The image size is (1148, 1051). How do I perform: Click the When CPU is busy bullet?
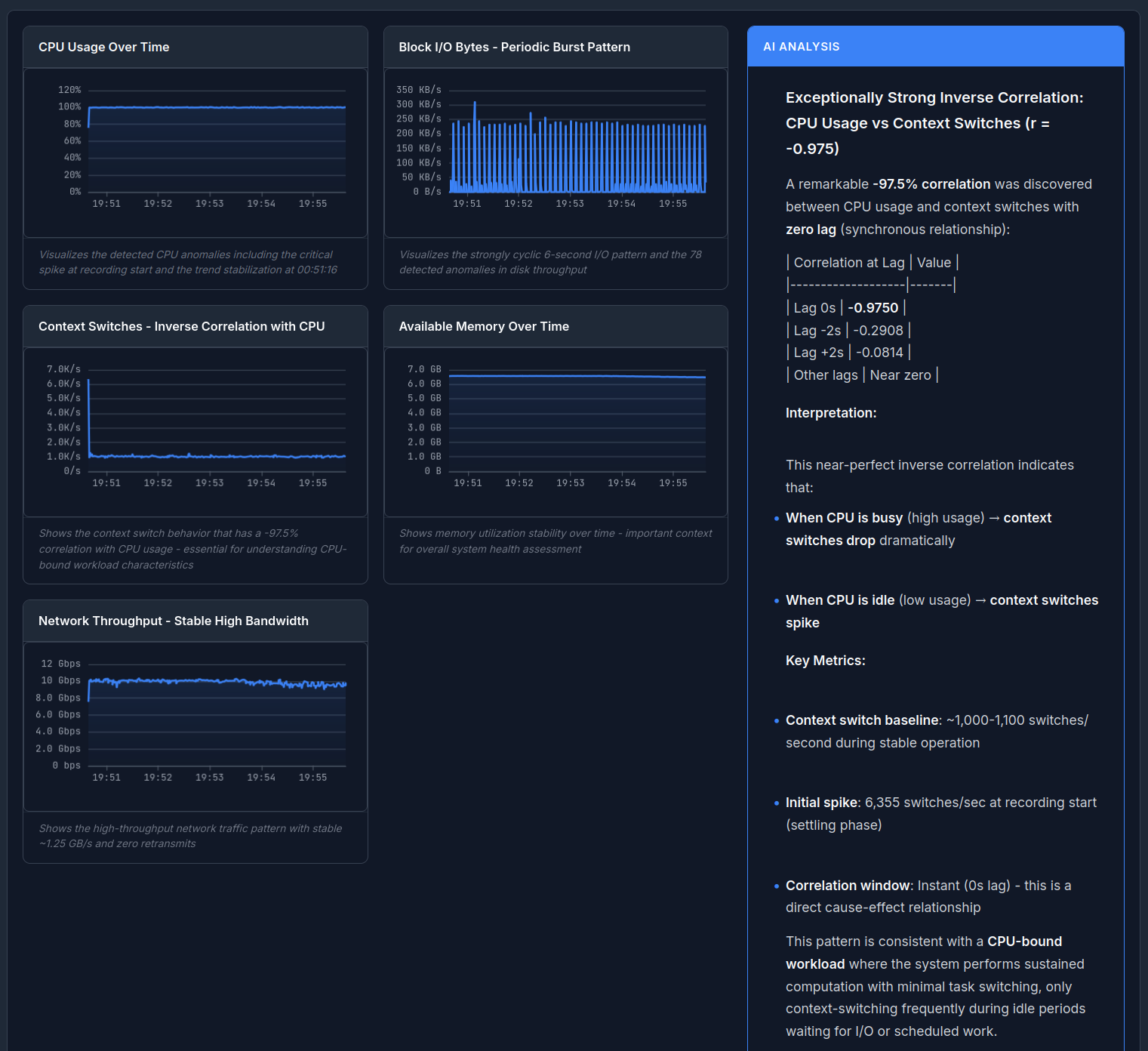[x=919, y=529]
